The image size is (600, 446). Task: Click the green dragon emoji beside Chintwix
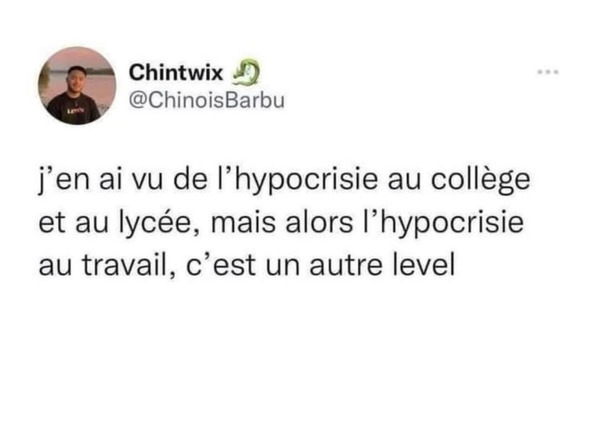click(x=246, y=72)
